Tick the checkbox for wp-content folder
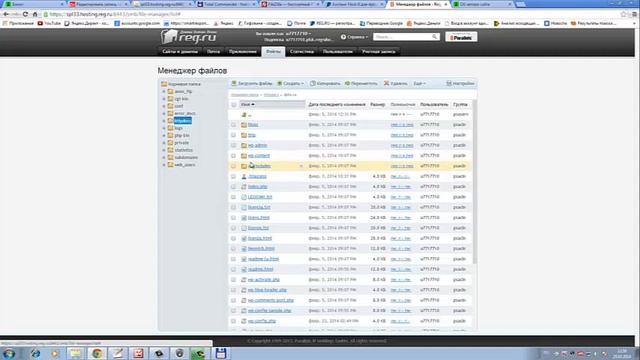This screenshot has height=360, width=640. [233, 156]
